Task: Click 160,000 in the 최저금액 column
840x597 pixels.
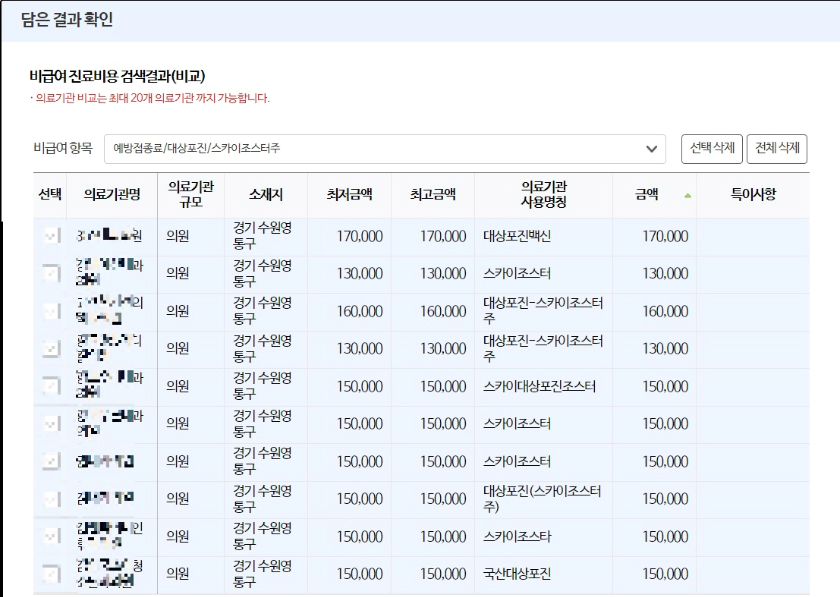Action: coord(359,311)
